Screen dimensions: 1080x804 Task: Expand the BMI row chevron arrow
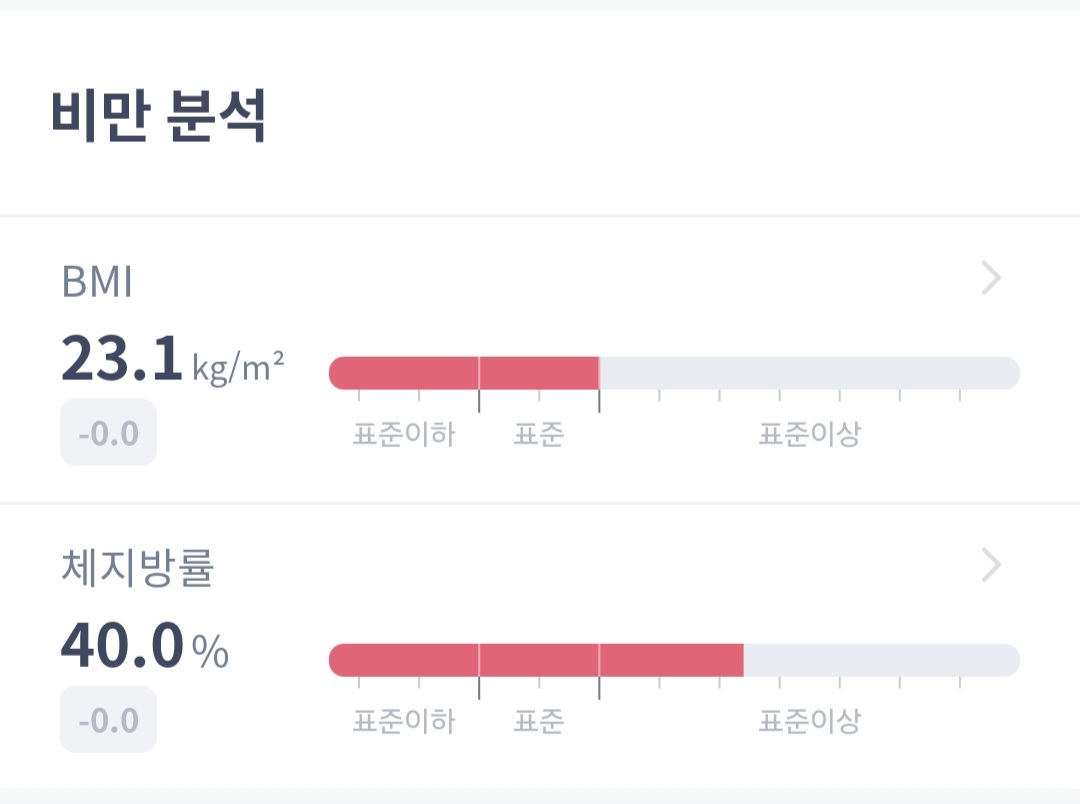[x=990, y=279]
